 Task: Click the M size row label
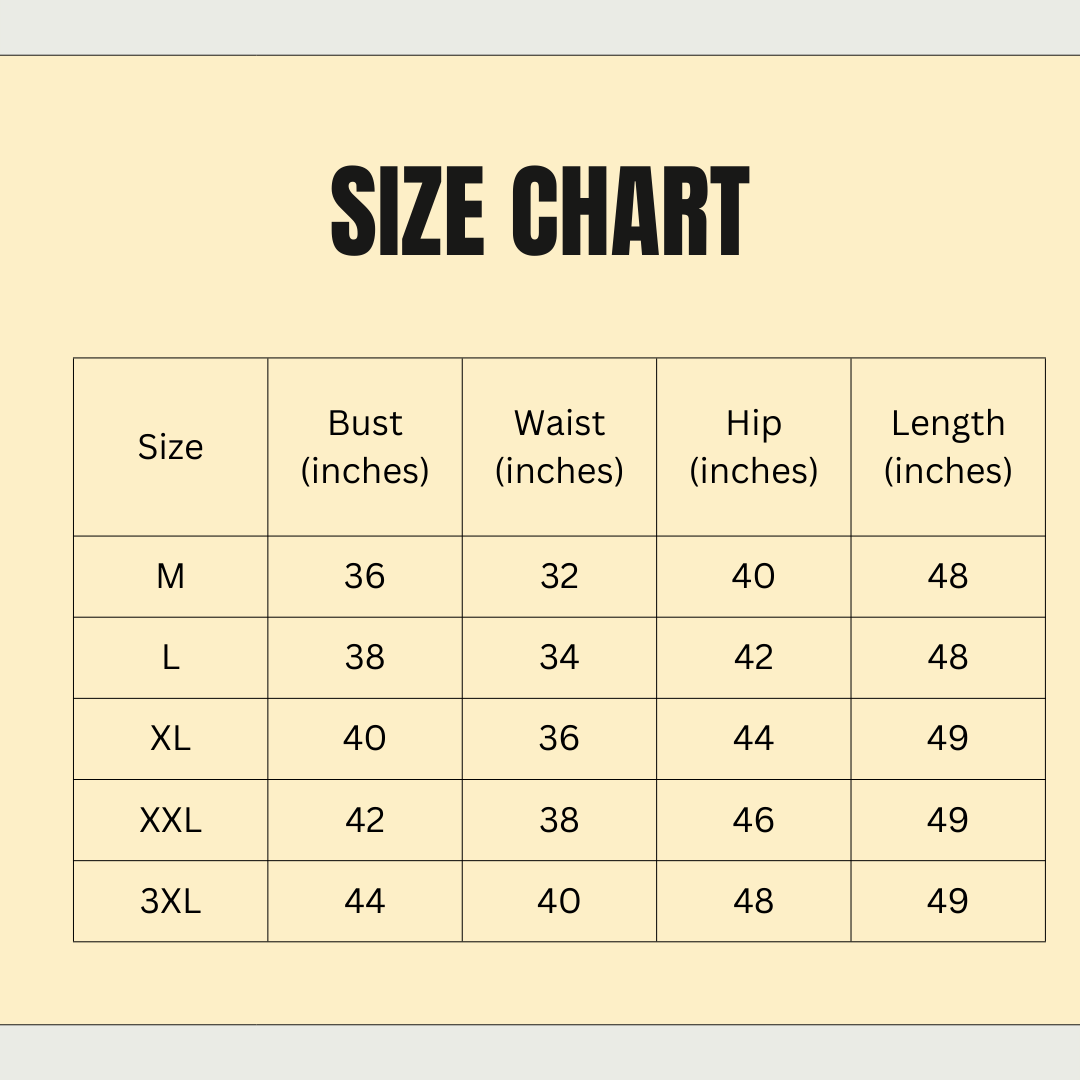pos(170,577)
